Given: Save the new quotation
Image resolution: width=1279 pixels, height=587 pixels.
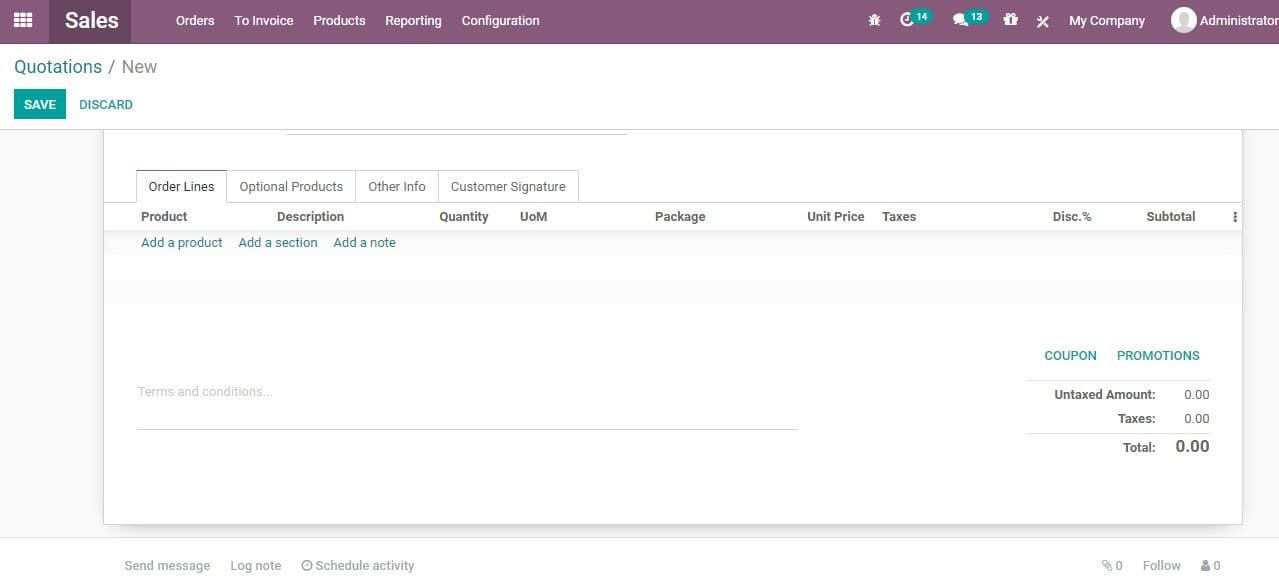Looking at the screenshot, I should [x=39, y=104].
